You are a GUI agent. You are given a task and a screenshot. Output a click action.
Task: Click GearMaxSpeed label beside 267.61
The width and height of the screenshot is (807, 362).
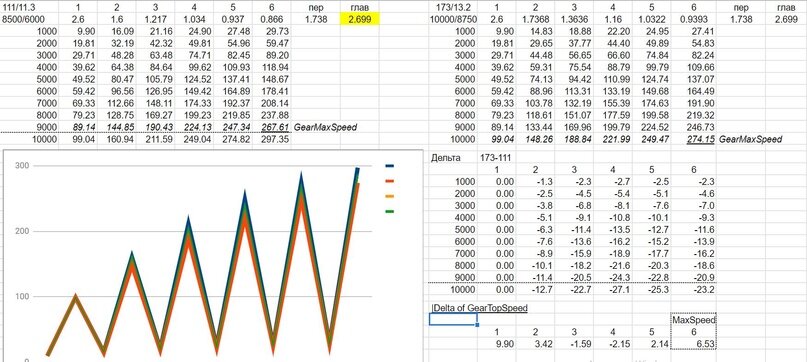coord(325,127)
